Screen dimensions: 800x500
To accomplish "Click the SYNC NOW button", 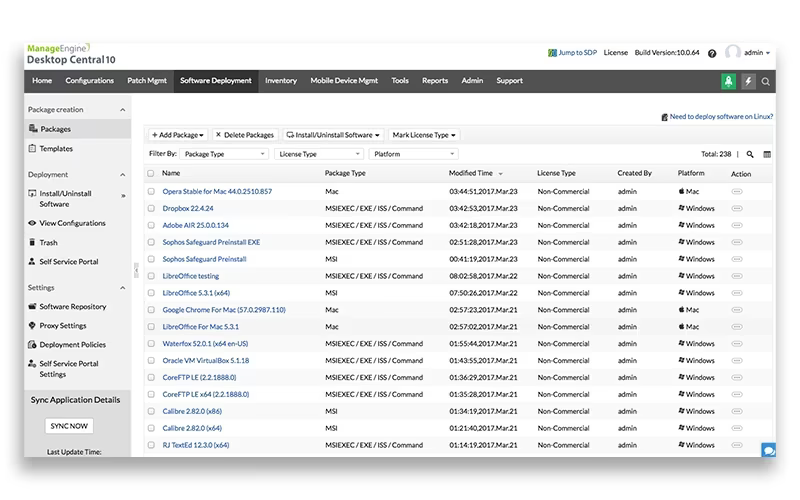I will (69, 426).
